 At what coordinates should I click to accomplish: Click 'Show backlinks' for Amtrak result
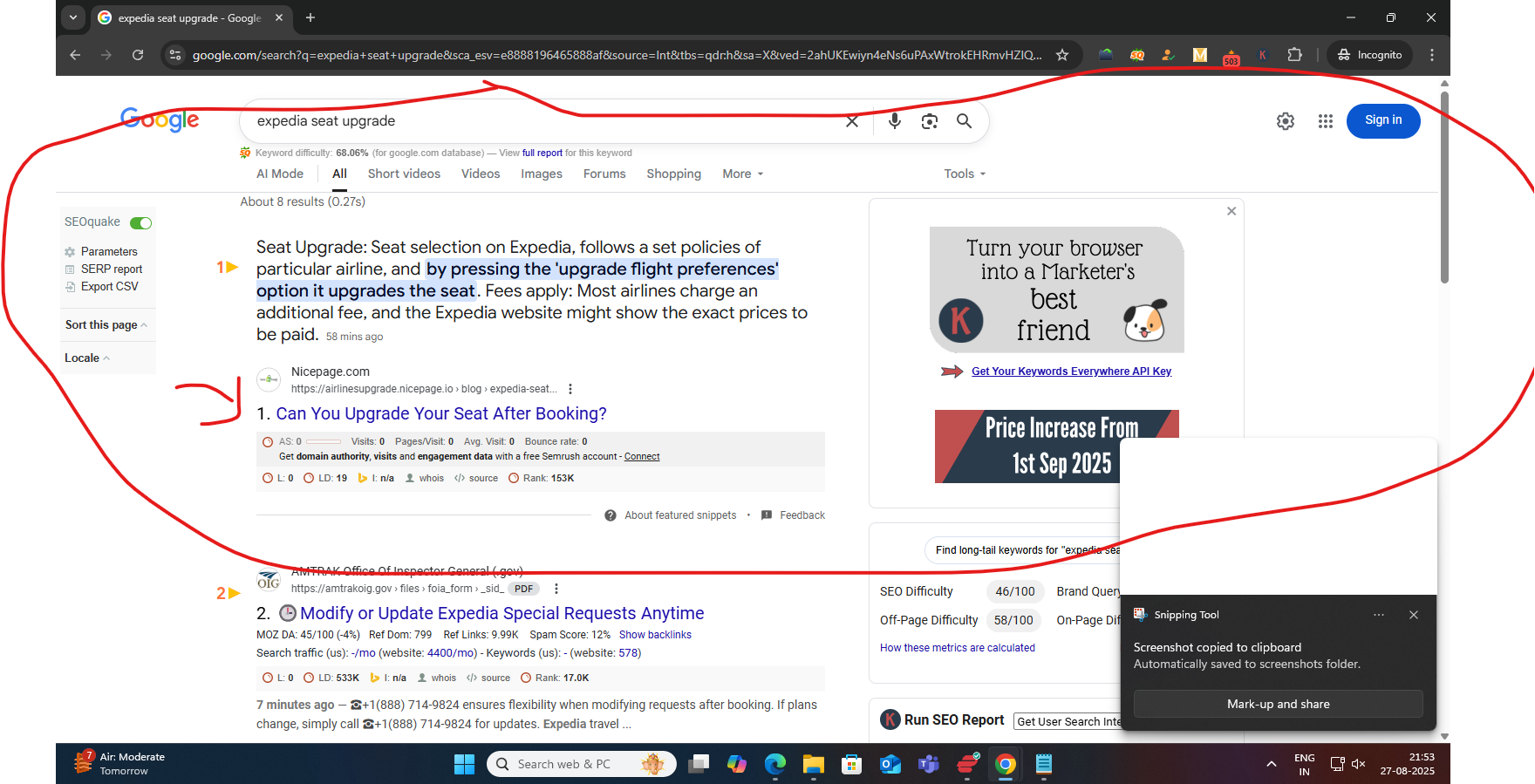[x=655, y=635]
